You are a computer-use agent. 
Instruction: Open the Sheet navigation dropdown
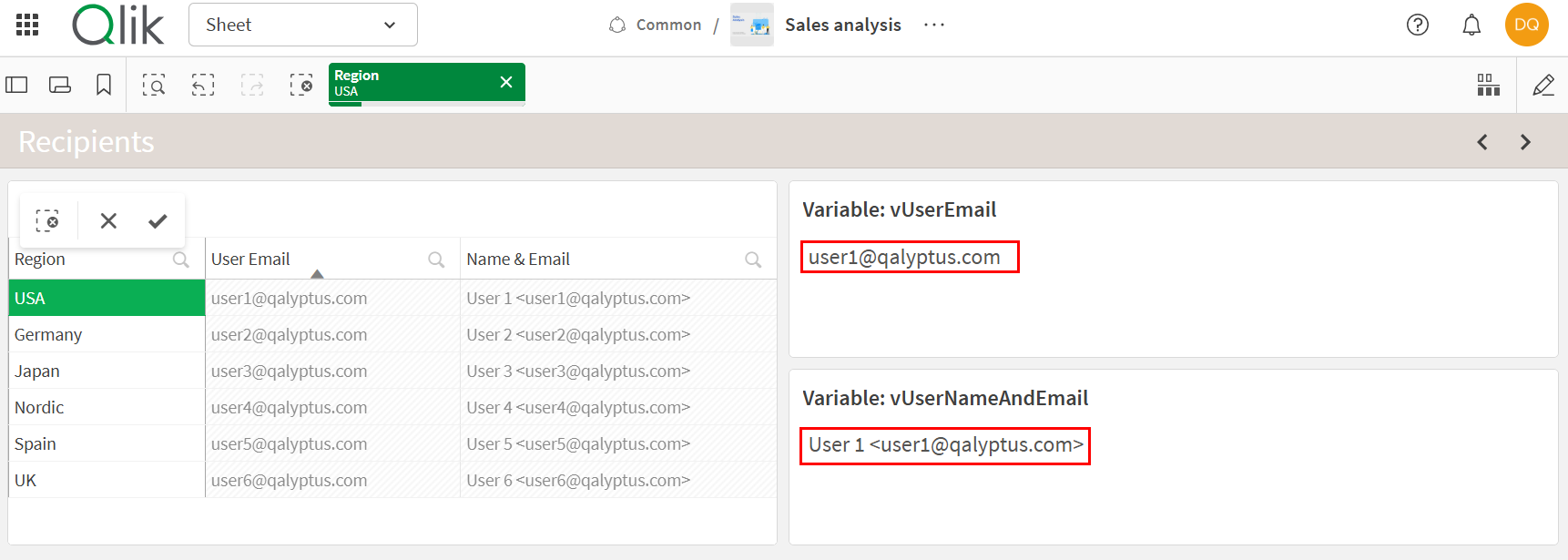tap(302, 25)
